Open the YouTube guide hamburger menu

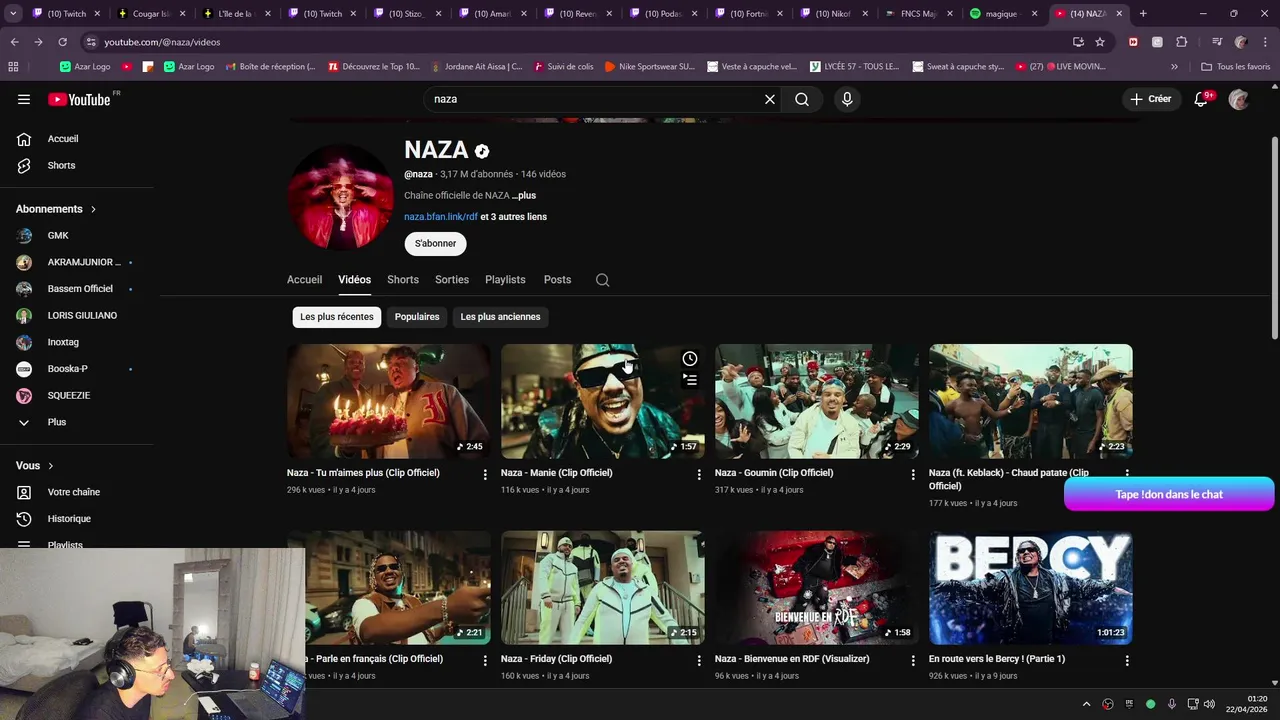coord(24,99)
